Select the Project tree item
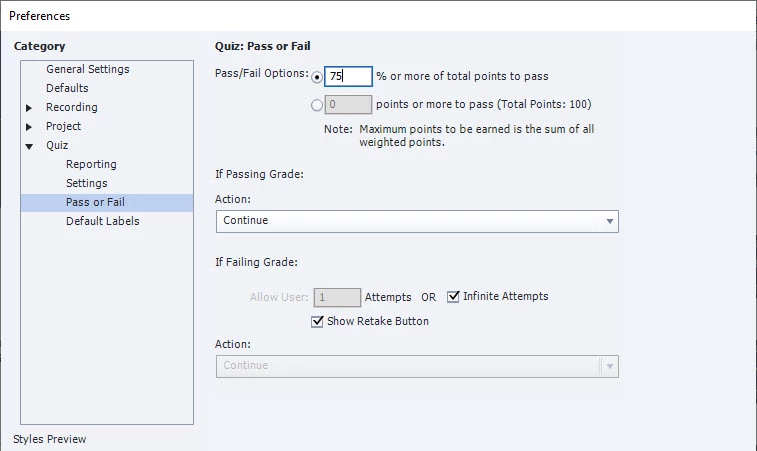 [x=63, y=126]
